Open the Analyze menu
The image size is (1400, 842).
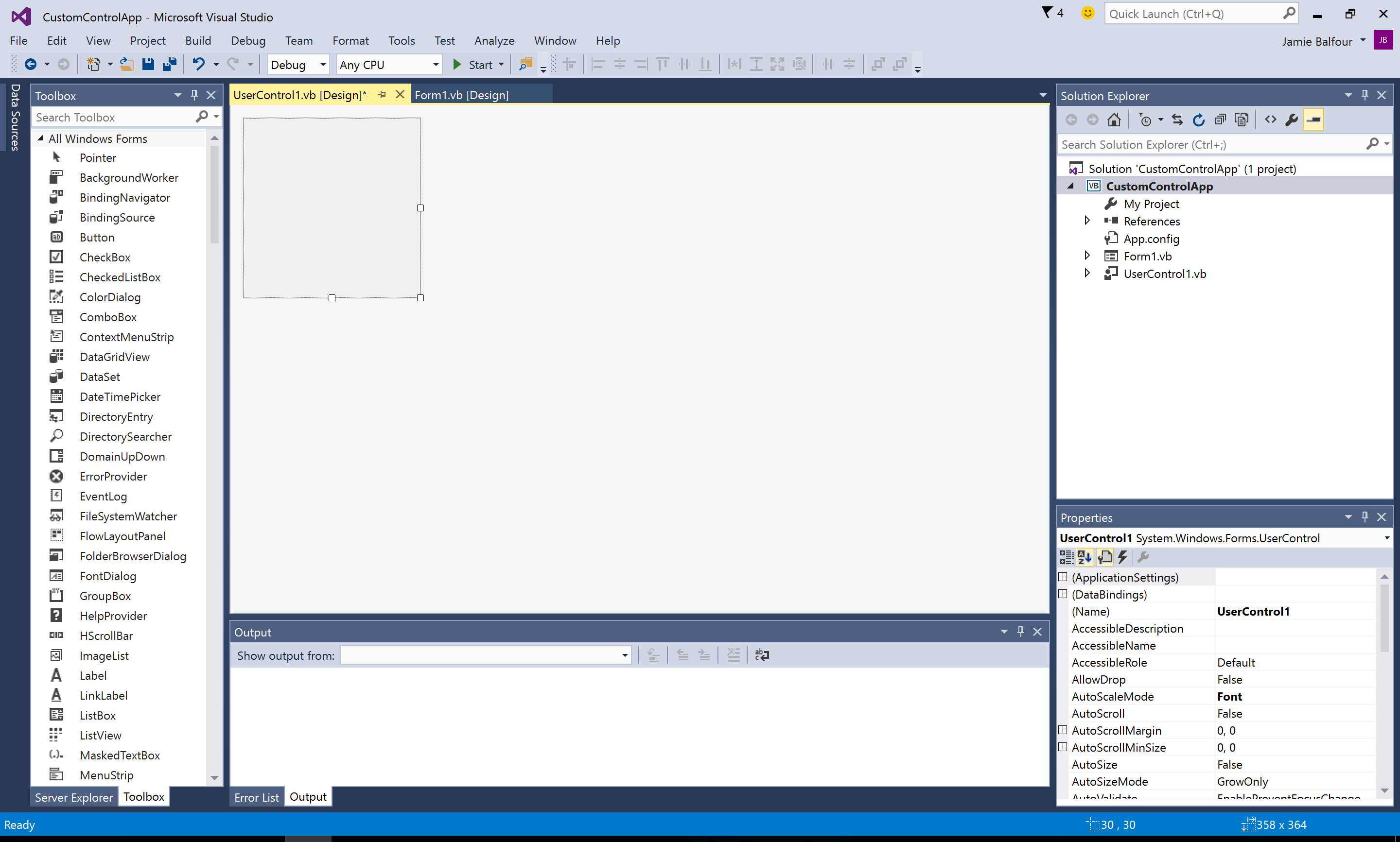tap(494, 41)
